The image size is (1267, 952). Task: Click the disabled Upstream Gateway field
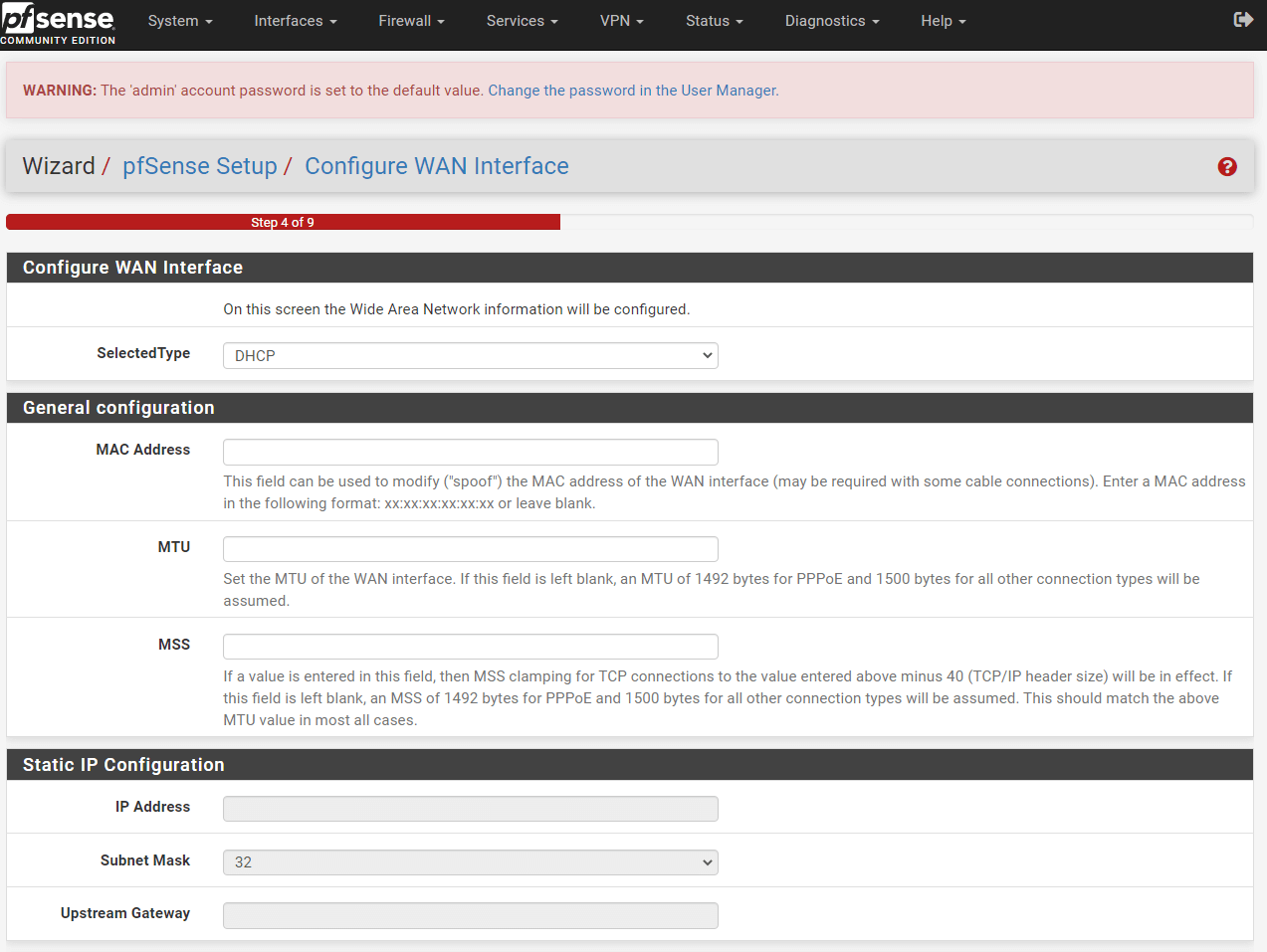pyautogui.click(x=470, y=915)
